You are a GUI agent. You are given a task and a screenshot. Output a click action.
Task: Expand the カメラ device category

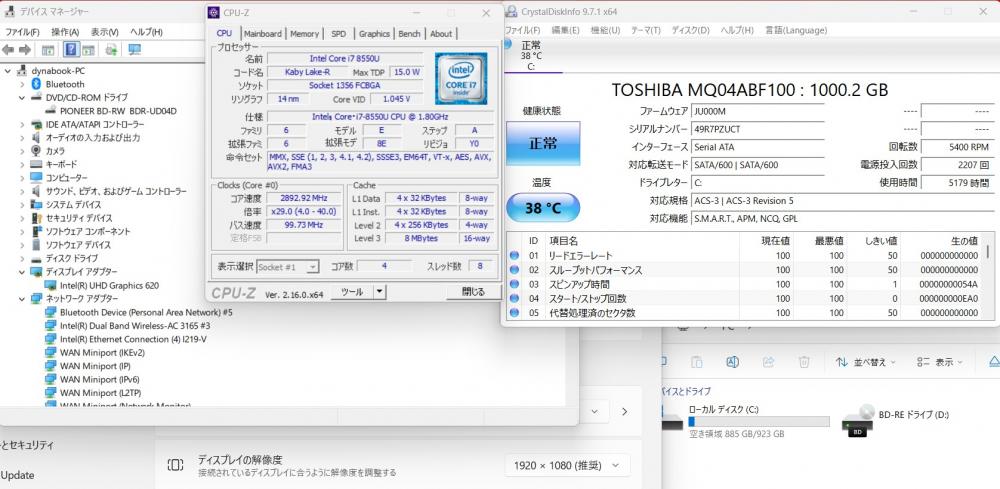[x=22, y=151]
